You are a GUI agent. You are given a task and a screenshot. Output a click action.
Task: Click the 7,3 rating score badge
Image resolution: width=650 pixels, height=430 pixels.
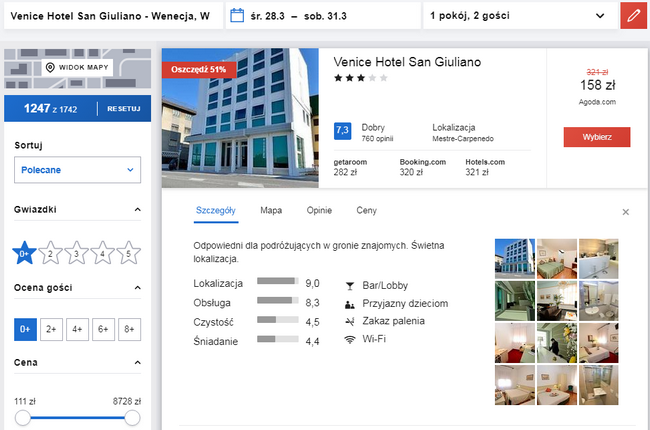pos(342,131)
